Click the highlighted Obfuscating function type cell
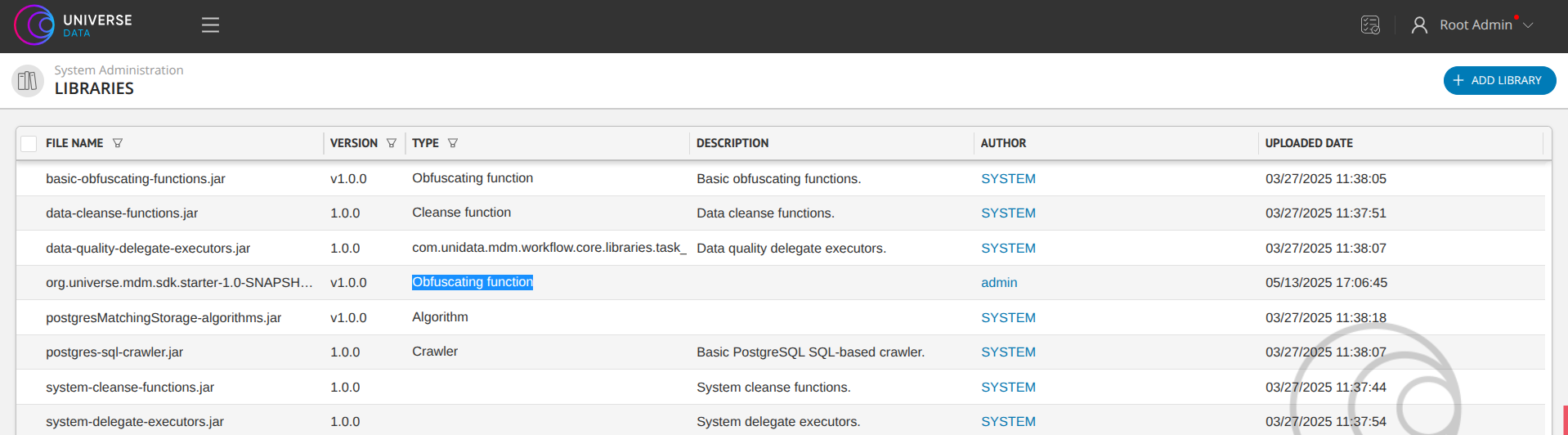Screen dimensions: 1568x435 [473, 282]
